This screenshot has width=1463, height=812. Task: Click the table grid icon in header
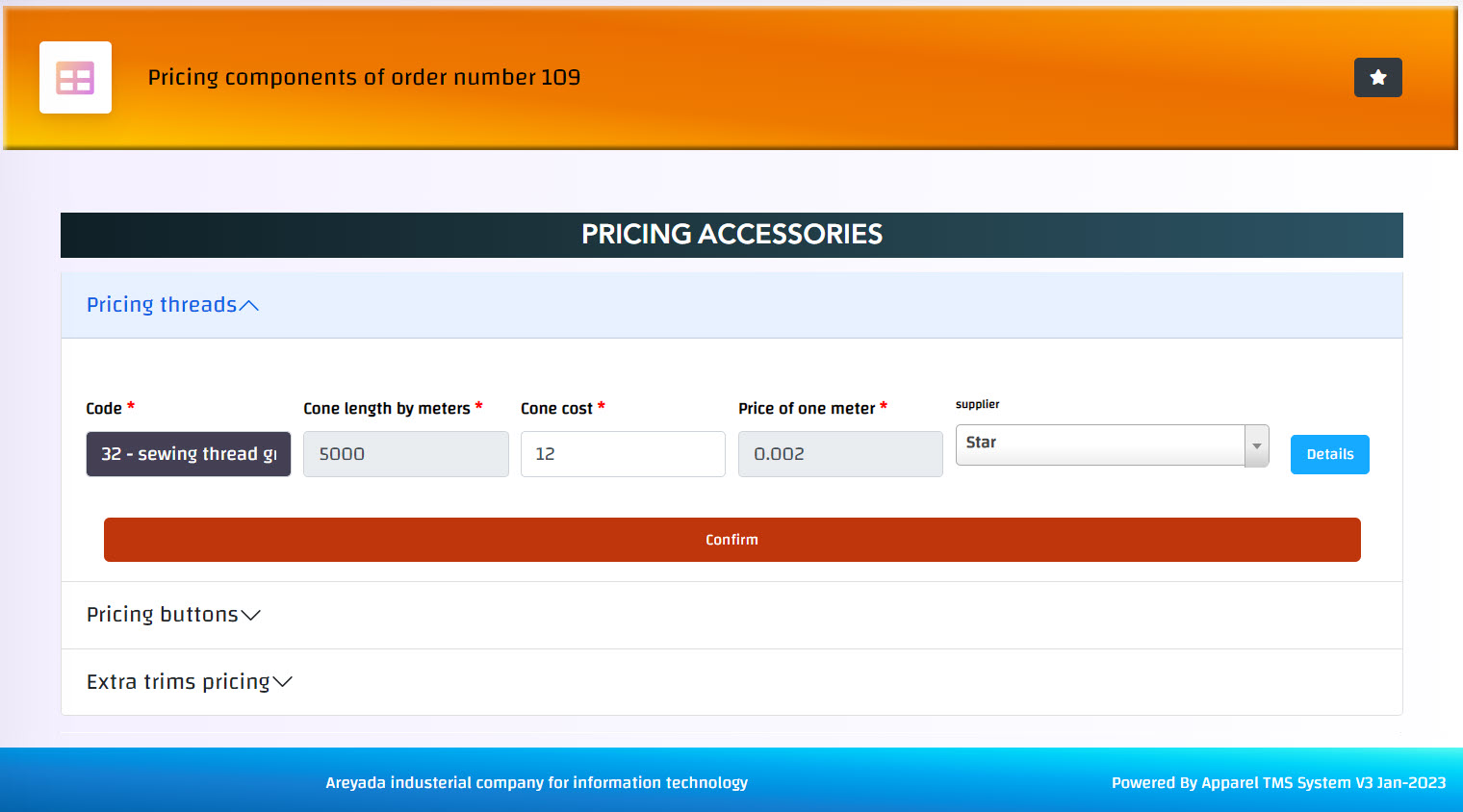[75, 78]
